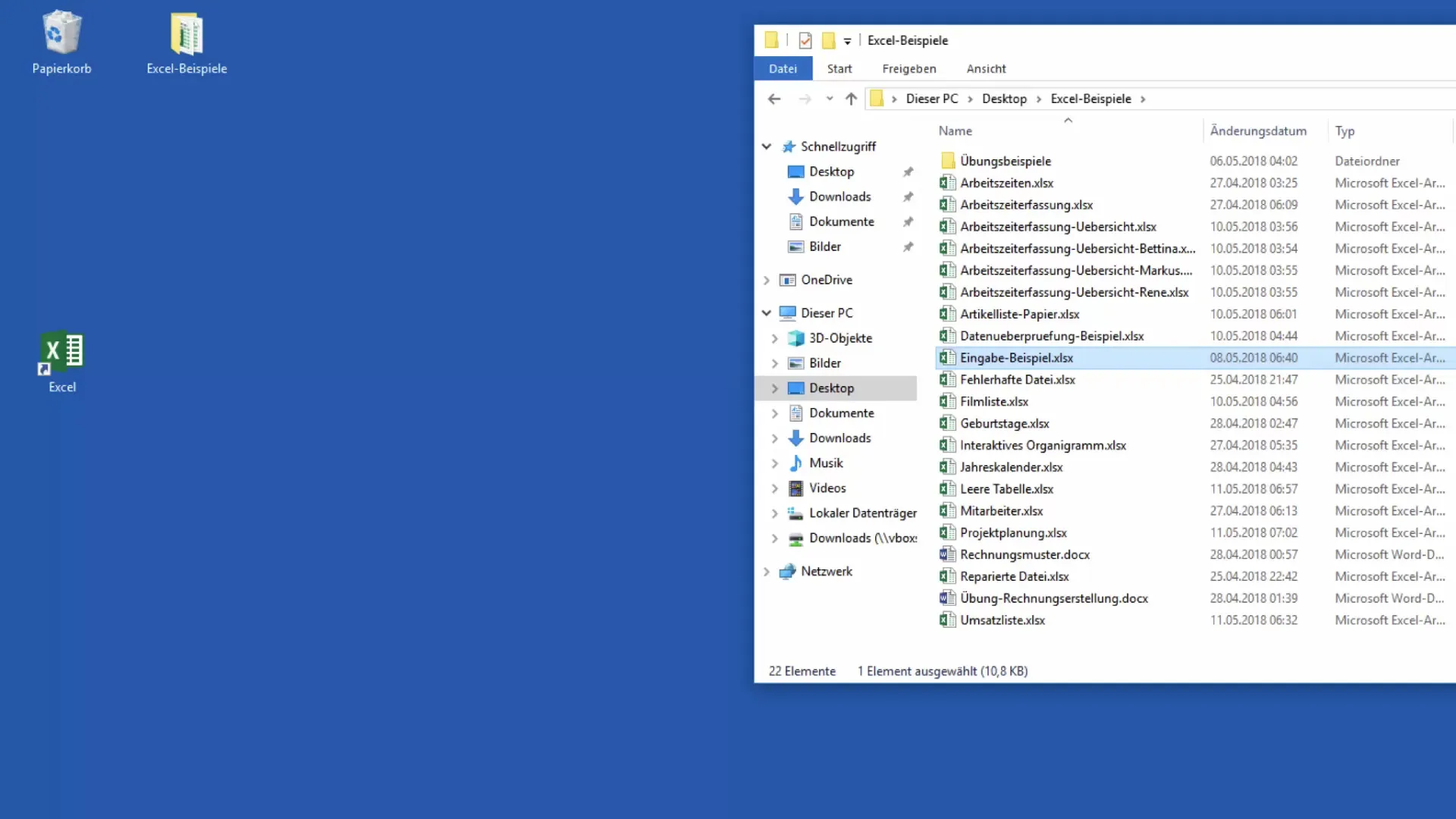This screenshot has width=1456, height=819.
Task: Select the Desktop folder in sidebar
Action: click(831, 387)
